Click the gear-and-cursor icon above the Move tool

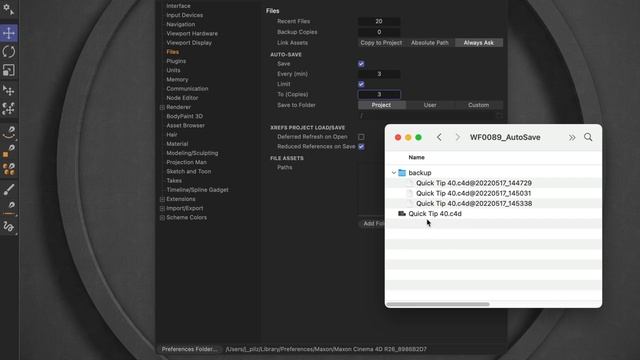click(9, 9)
